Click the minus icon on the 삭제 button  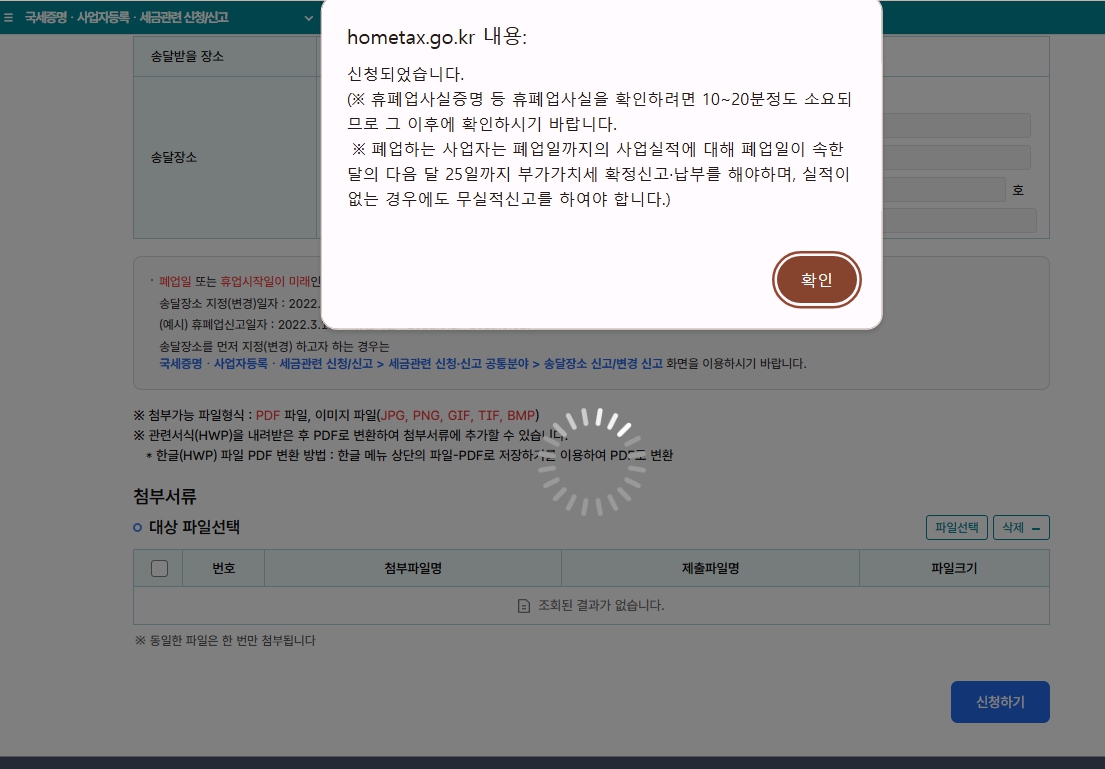pos(1036,527)
